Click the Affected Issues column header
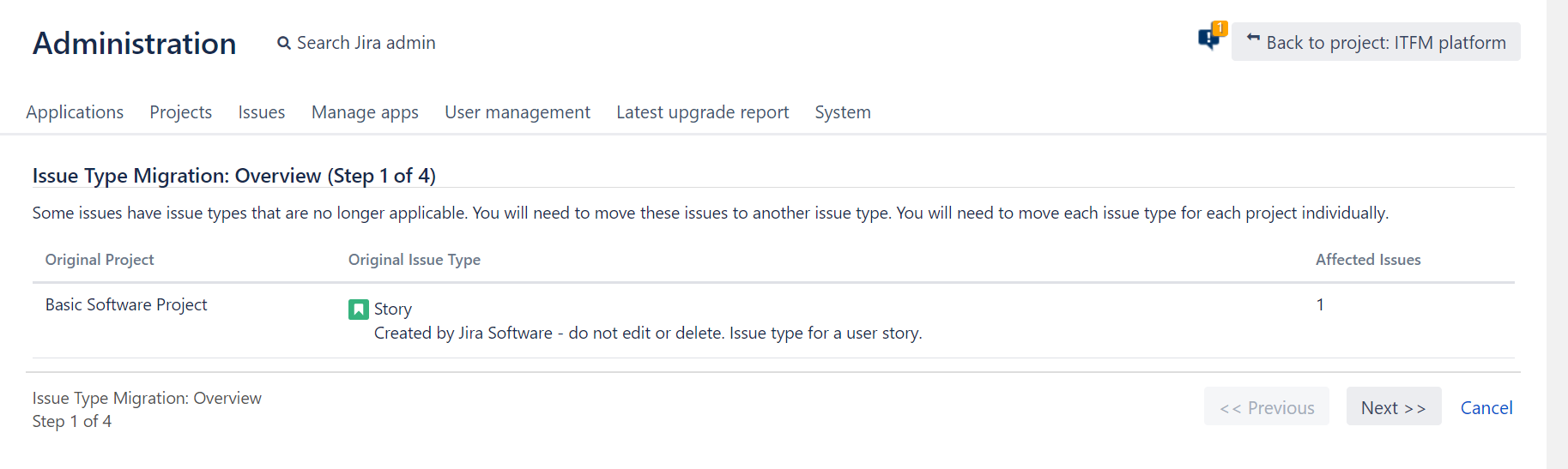 pos(1368,260)
